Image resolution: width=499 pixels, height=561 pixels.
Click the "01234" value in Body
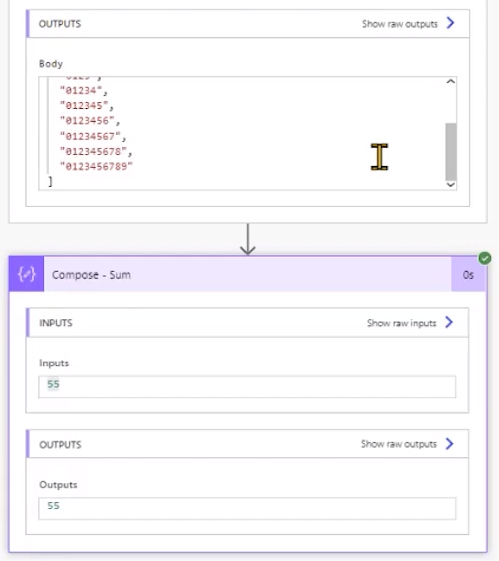(81, 91)
